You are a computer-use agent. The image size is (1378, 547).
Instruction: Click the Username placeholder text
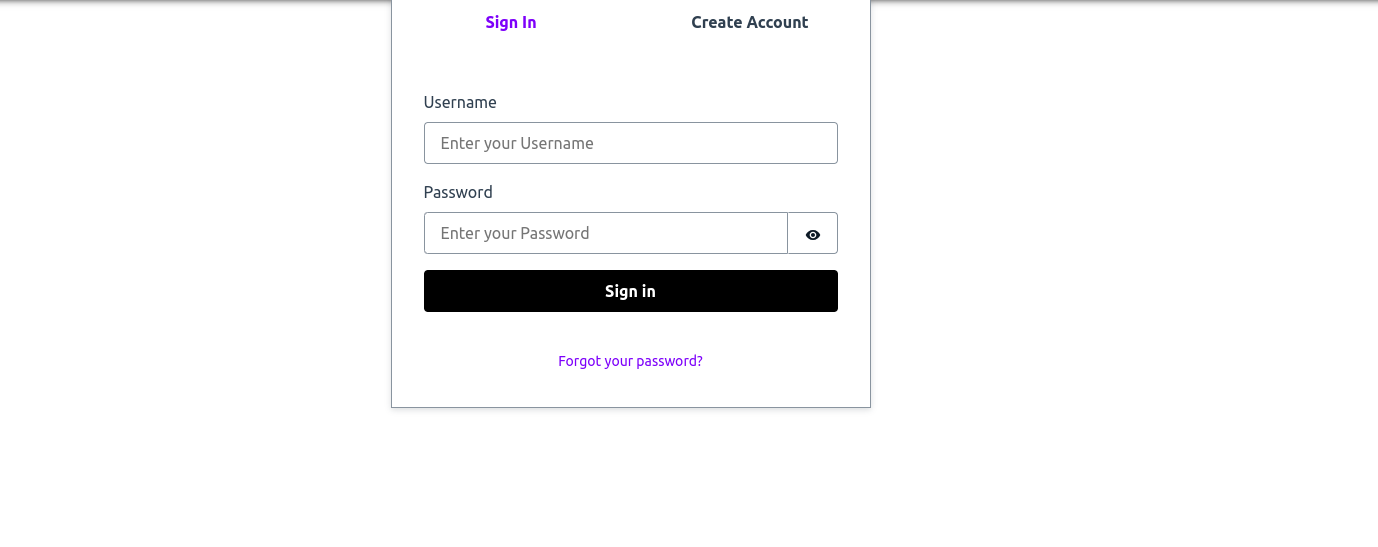tap(517, 143)
